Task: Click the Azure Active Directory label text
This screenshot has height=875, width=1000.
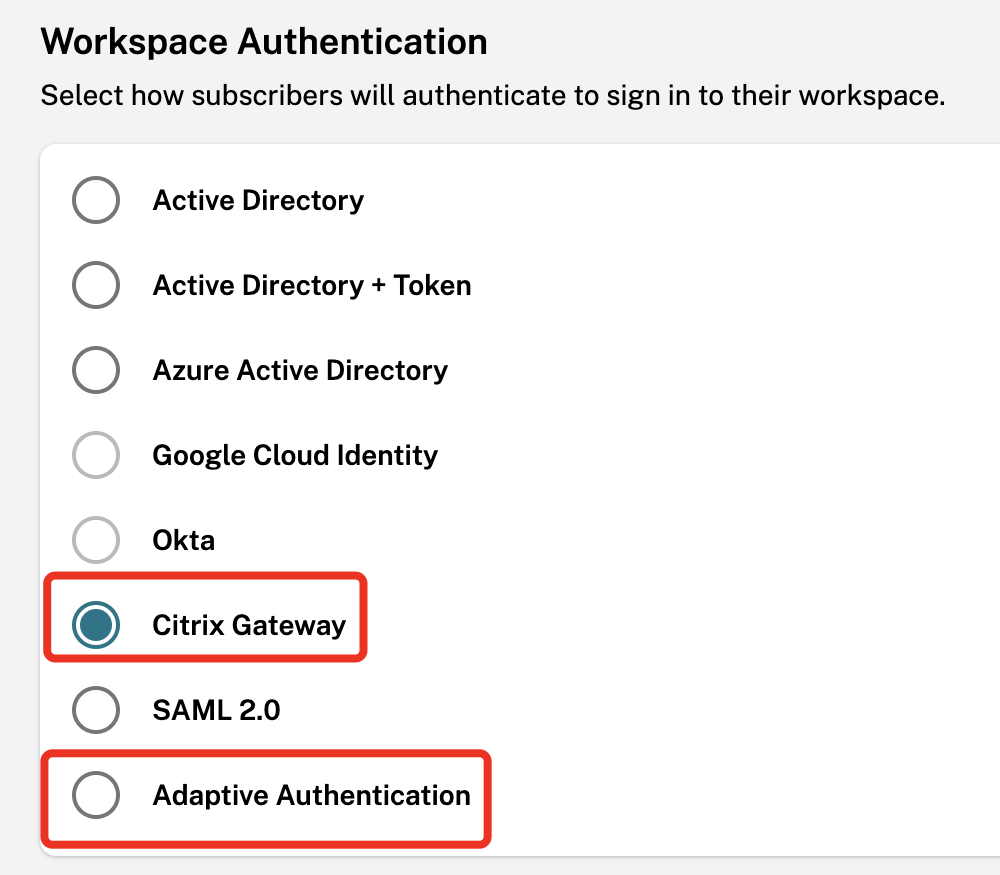Action: pos(300,371)
